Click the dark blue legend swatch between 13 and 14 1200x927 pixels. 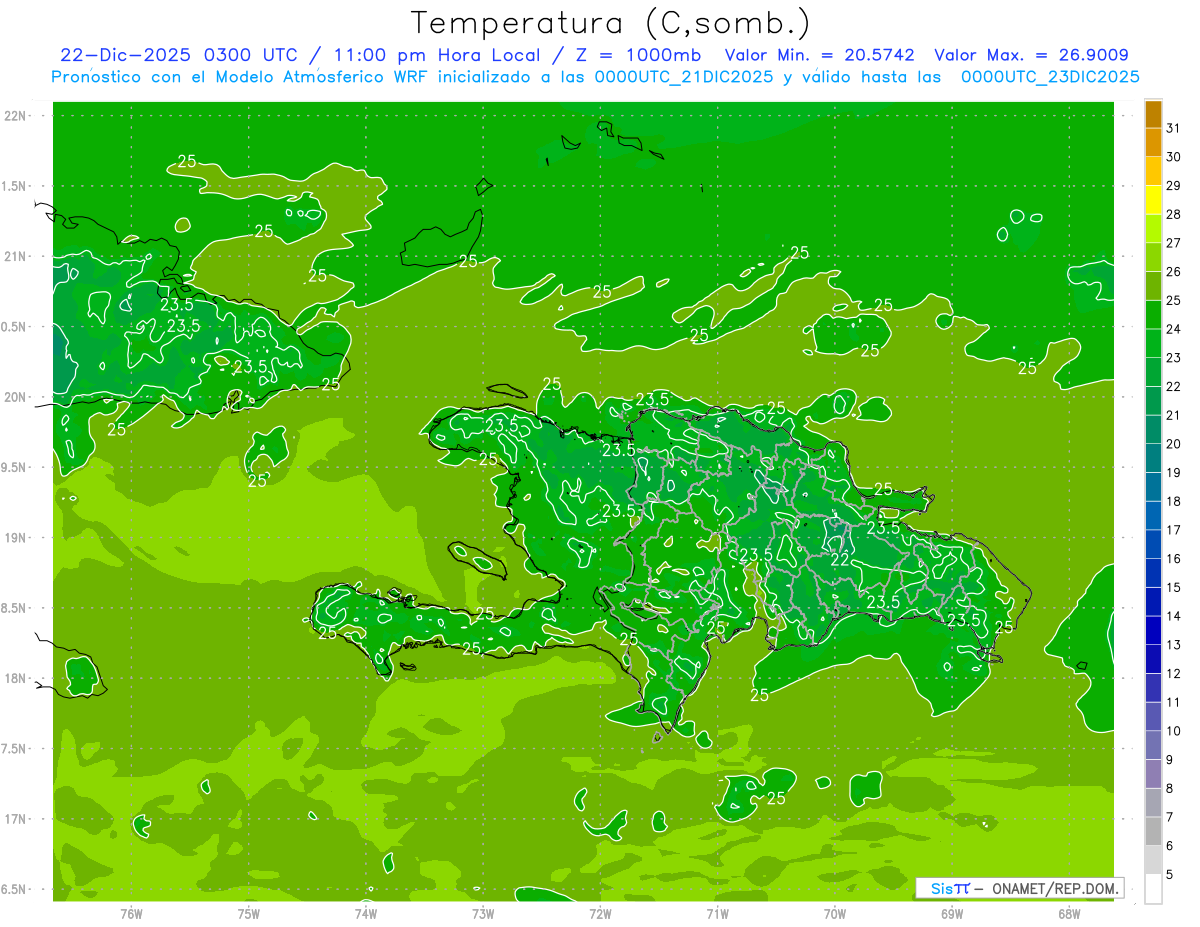tap(1153, 631)
